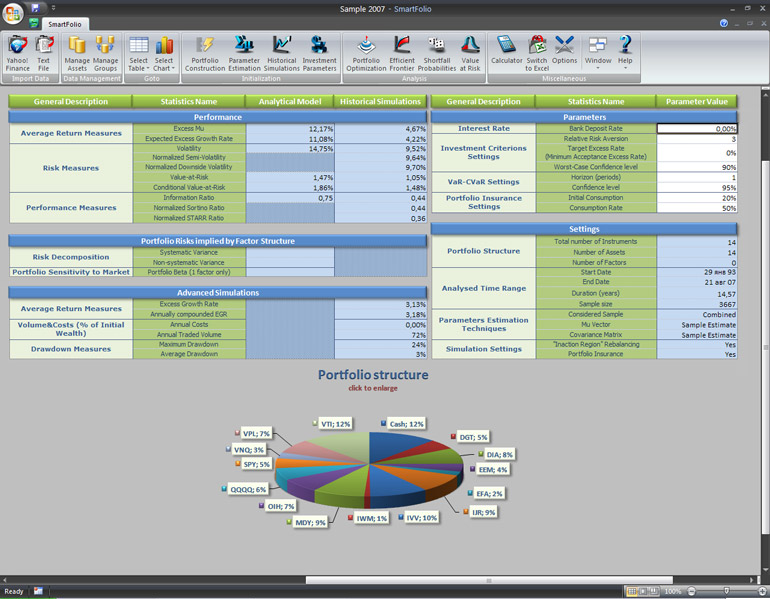Click the Maximum Drawdown 24% cell
This screenshot has height=599, width=771.
pyautogui.click(x=380, y=344)
